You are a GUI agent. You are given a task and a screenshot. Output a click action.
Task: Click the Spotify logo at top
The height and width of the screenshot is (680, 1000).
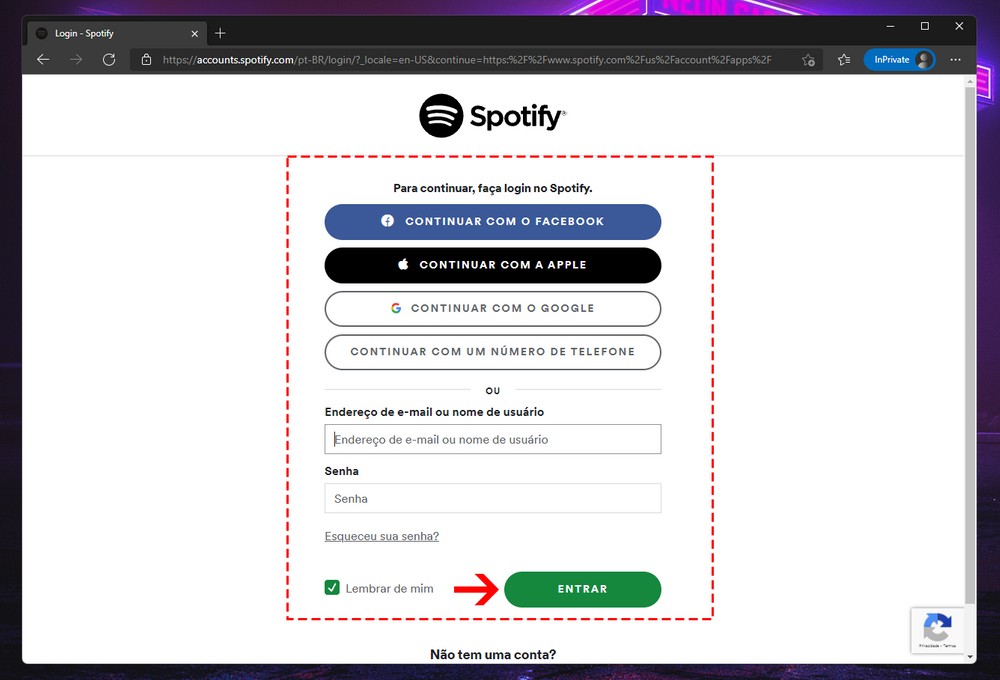click(492, 116)
